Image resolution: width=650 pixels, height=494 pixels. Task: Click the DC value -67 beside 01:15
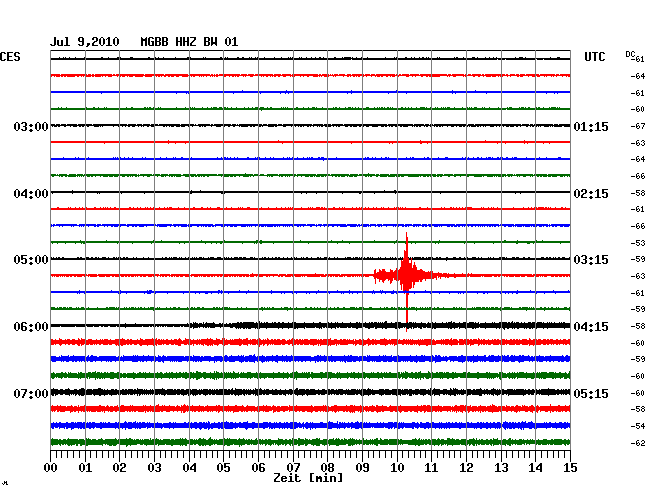pos(638,126)
